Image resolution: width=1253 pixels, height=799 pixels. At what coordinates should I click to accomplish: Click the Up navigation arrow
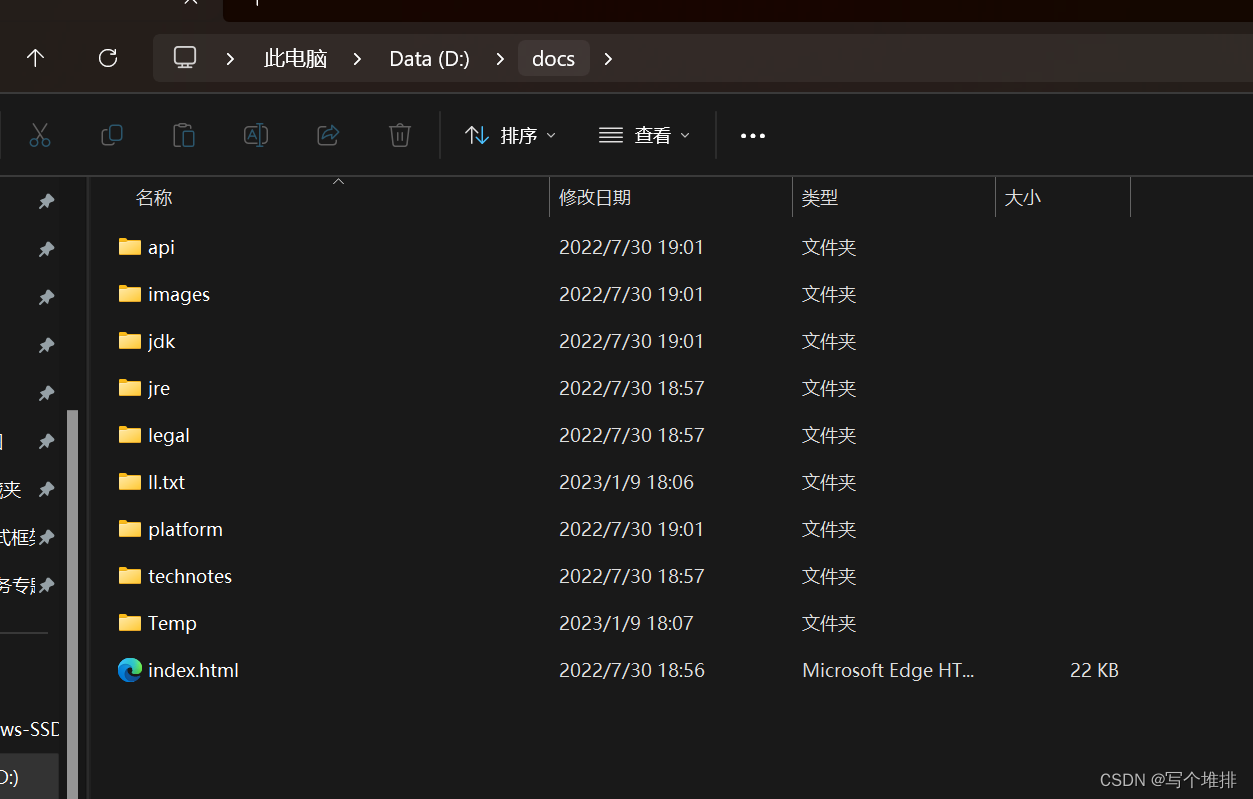[35, 58]
